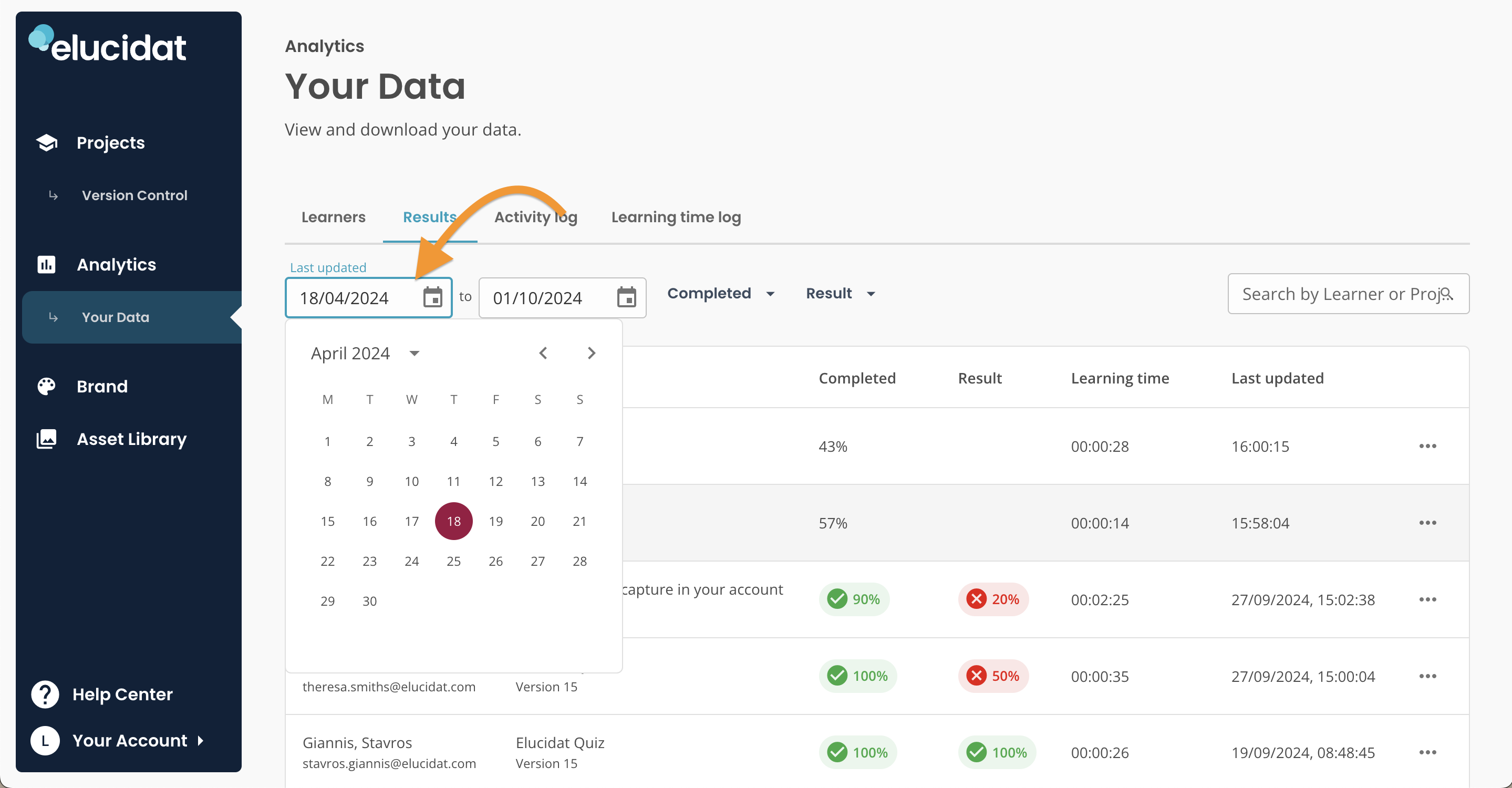The width and height of the screenshot is (1512, 788).
Task: Open options menu for 15:58:04 row
Action: click(1427, 523)
